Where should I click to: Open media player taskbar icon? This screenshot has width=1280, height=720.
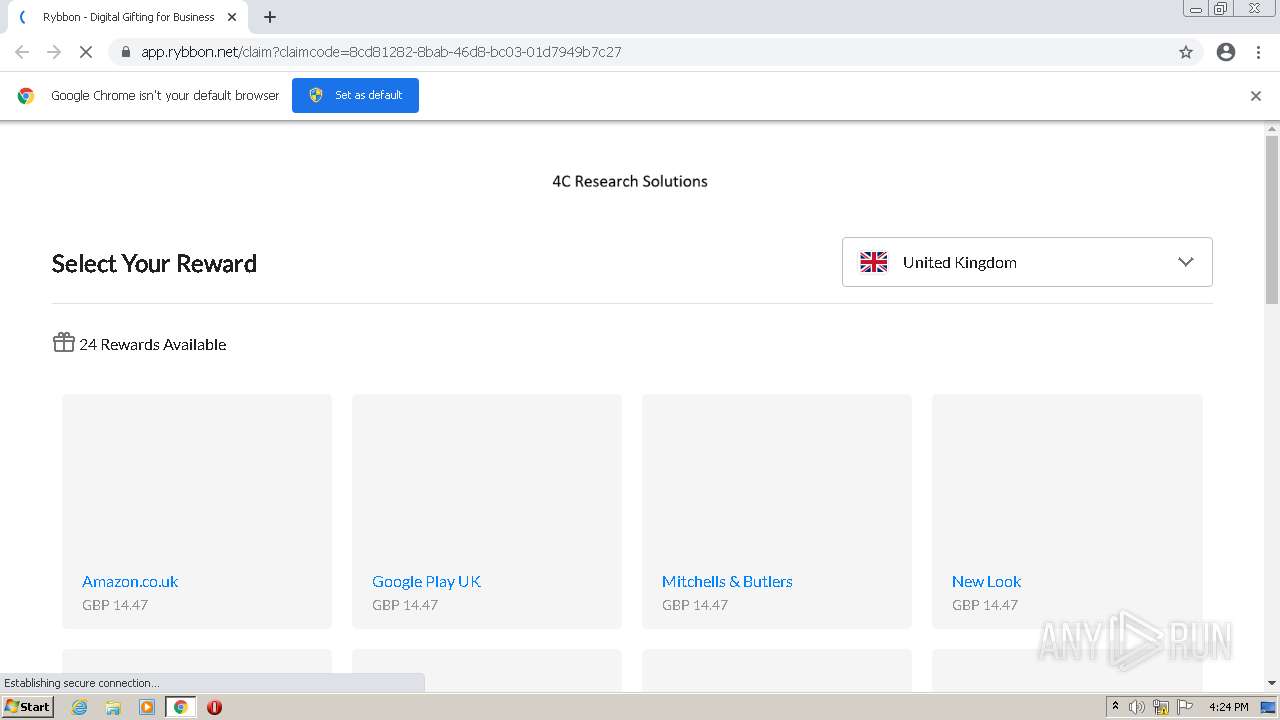(147, 707)
